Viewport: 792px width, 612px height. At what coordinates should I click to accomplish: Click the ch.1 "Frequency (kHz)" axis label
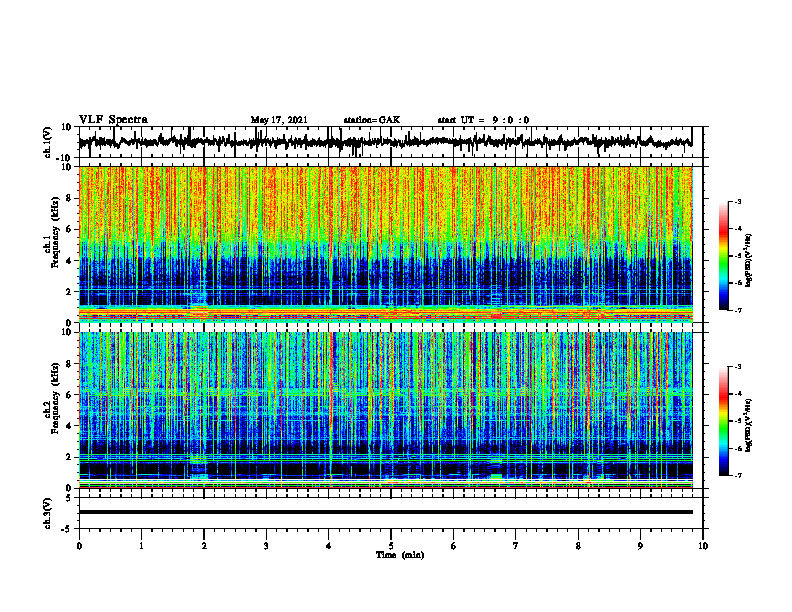click(55, 232)
